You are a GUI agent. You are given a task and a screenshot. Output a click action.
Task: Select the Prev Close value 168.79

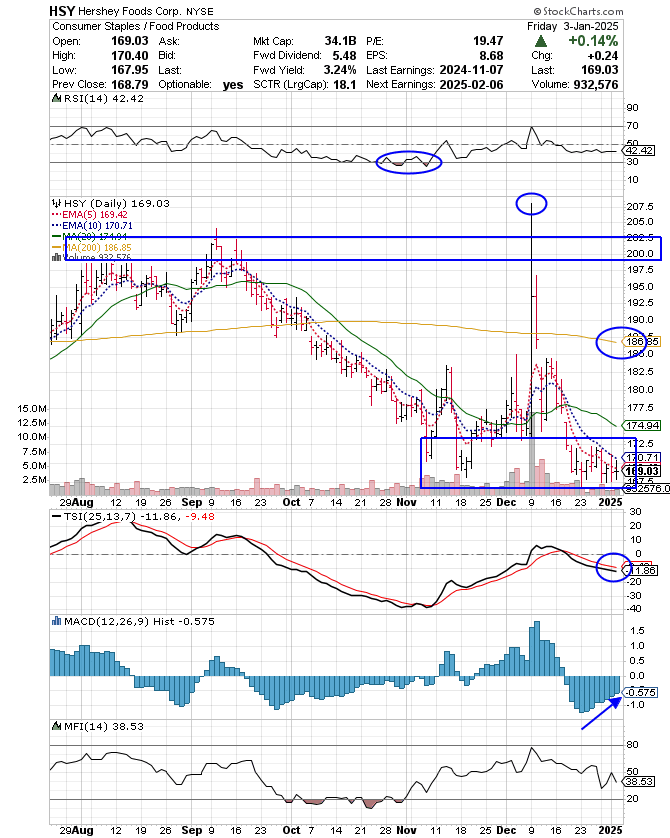[x=129, y=84]
